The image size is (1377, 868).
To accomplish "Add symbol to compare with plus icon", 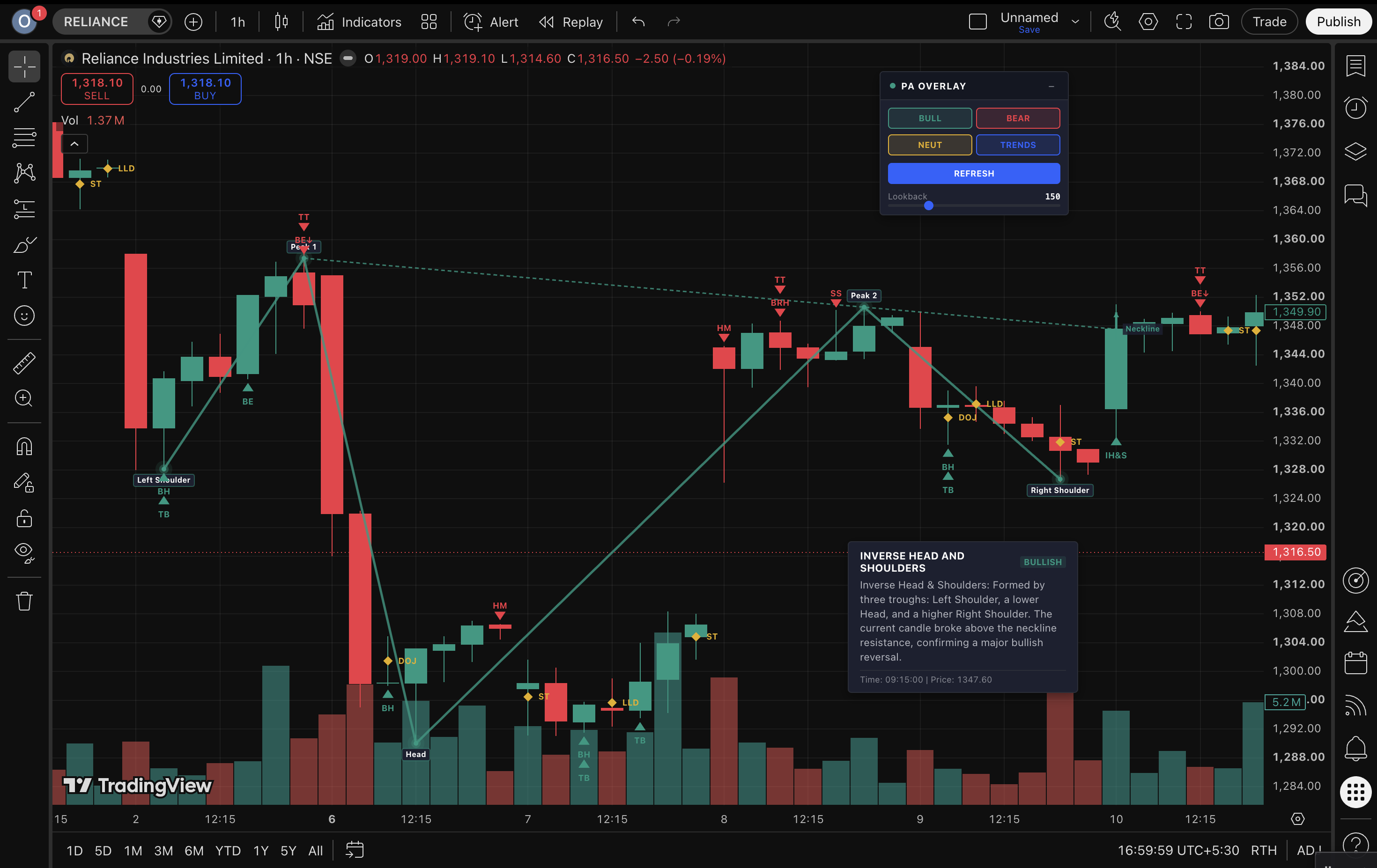I will [193, 22].
